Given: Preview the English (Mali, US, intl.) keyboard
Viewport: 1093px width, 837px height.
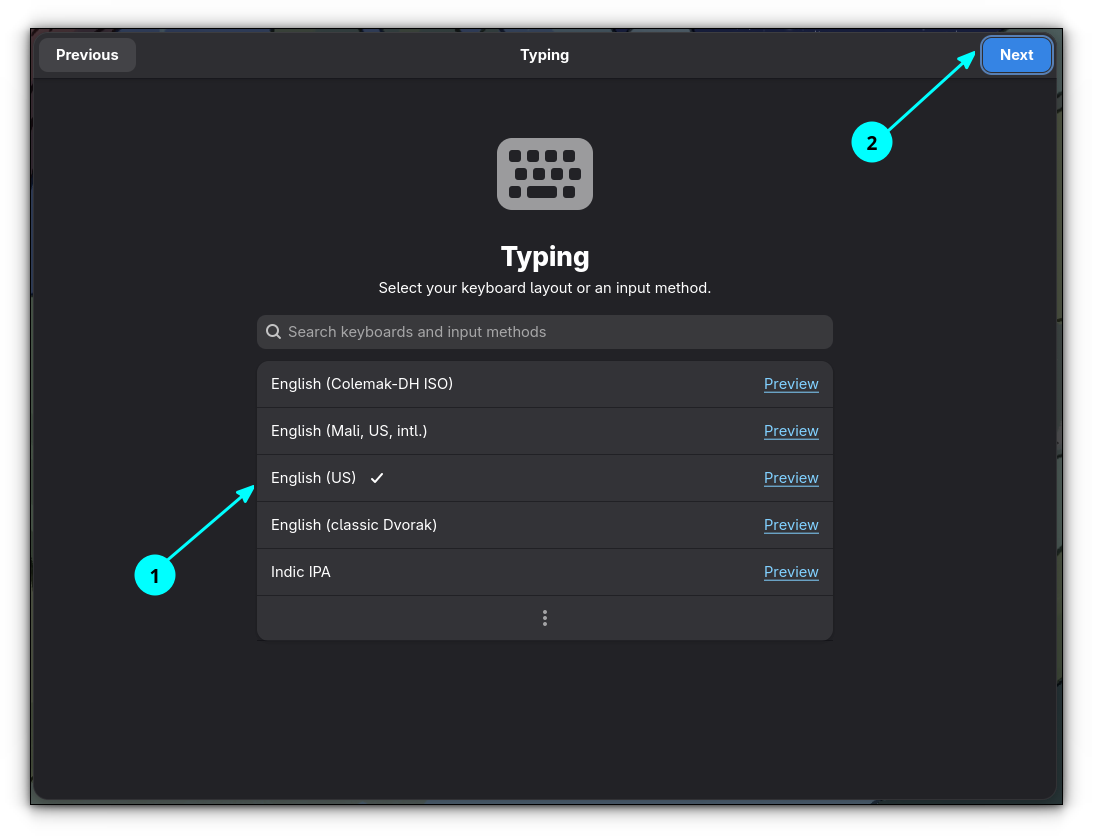Looking at the screenshot, I should (x=791, y=430).
